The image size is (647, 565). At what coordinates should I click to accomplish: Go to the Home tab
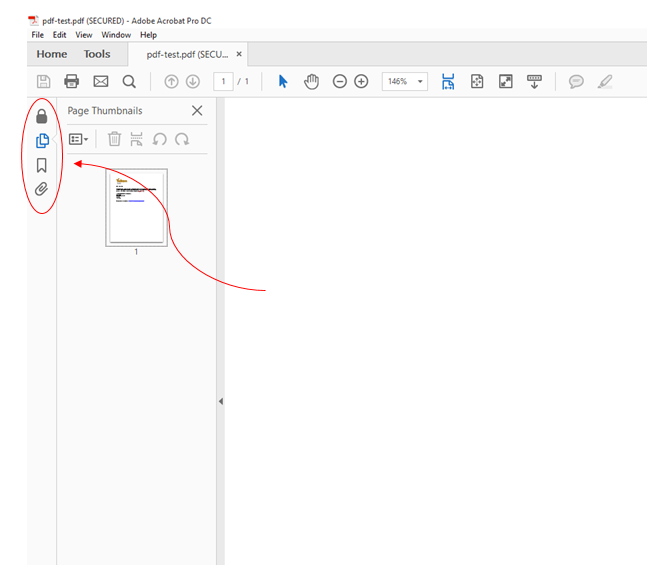(x=52, y=54)
